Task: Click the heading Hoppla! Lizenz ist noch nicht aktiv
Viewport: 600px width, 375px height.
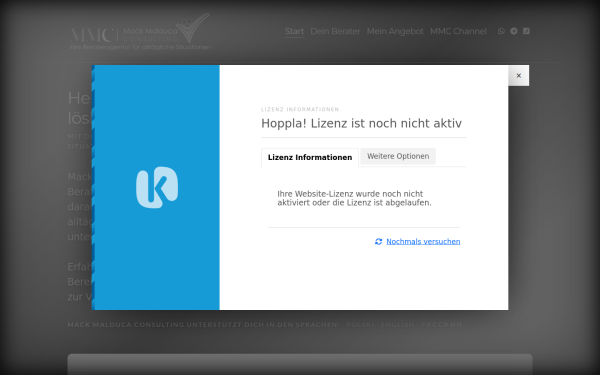Action: point(361,123)
